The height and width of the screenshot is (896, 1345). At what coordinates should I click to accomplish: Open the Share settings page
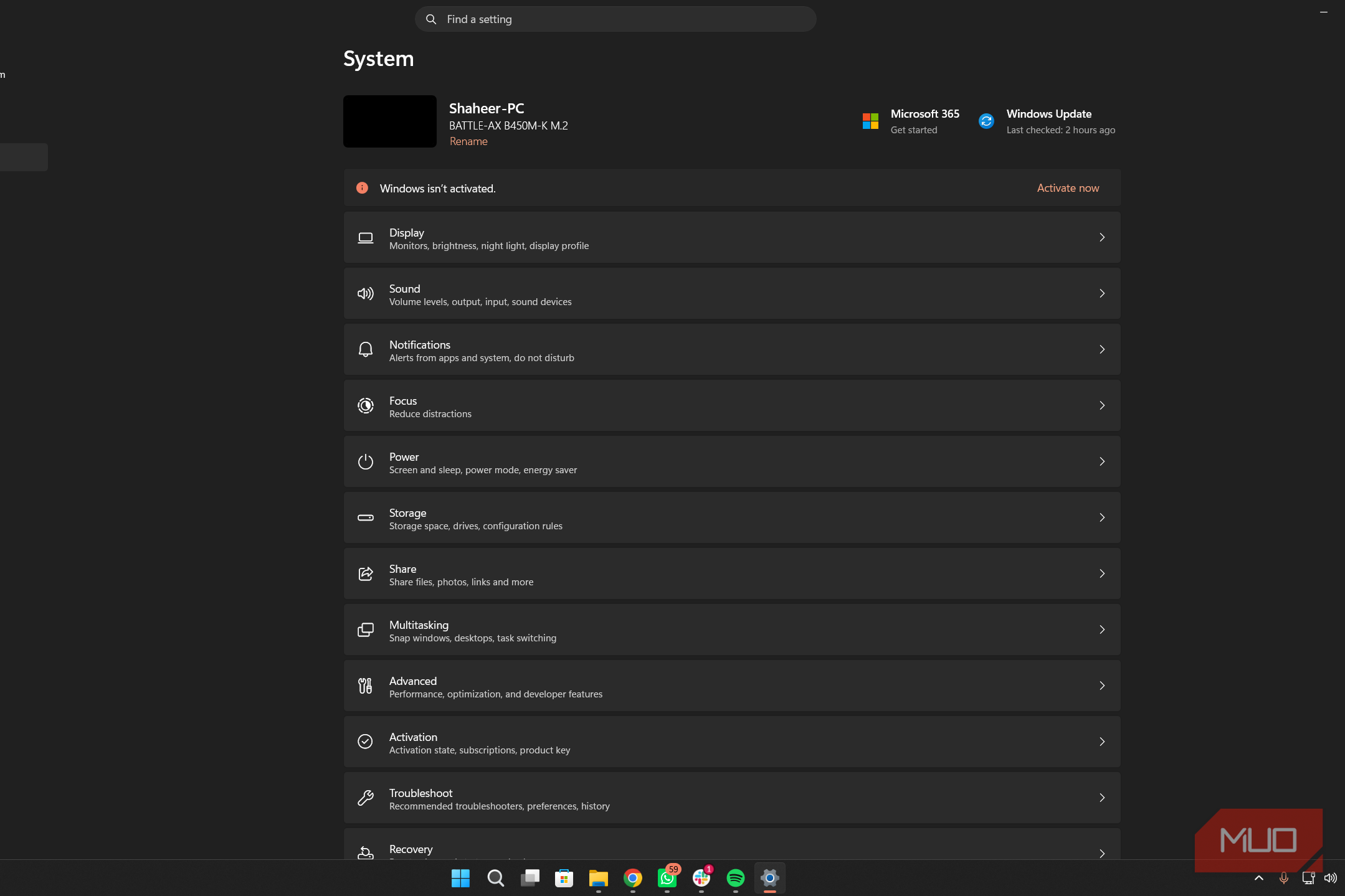pos(732,573)
